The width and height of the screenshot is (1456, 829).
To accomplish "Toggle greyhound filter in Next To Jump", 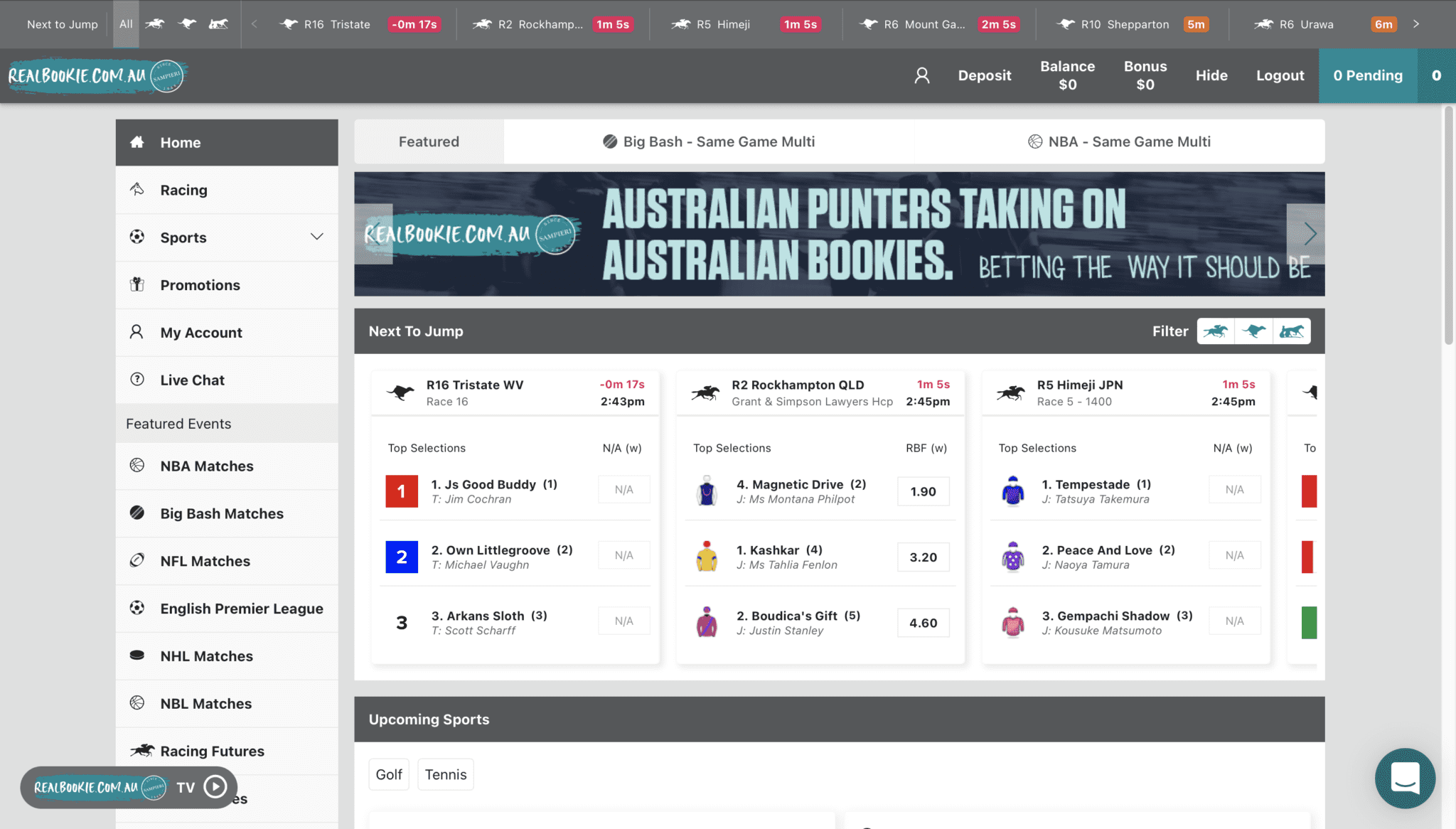I will coord(1253,331).
